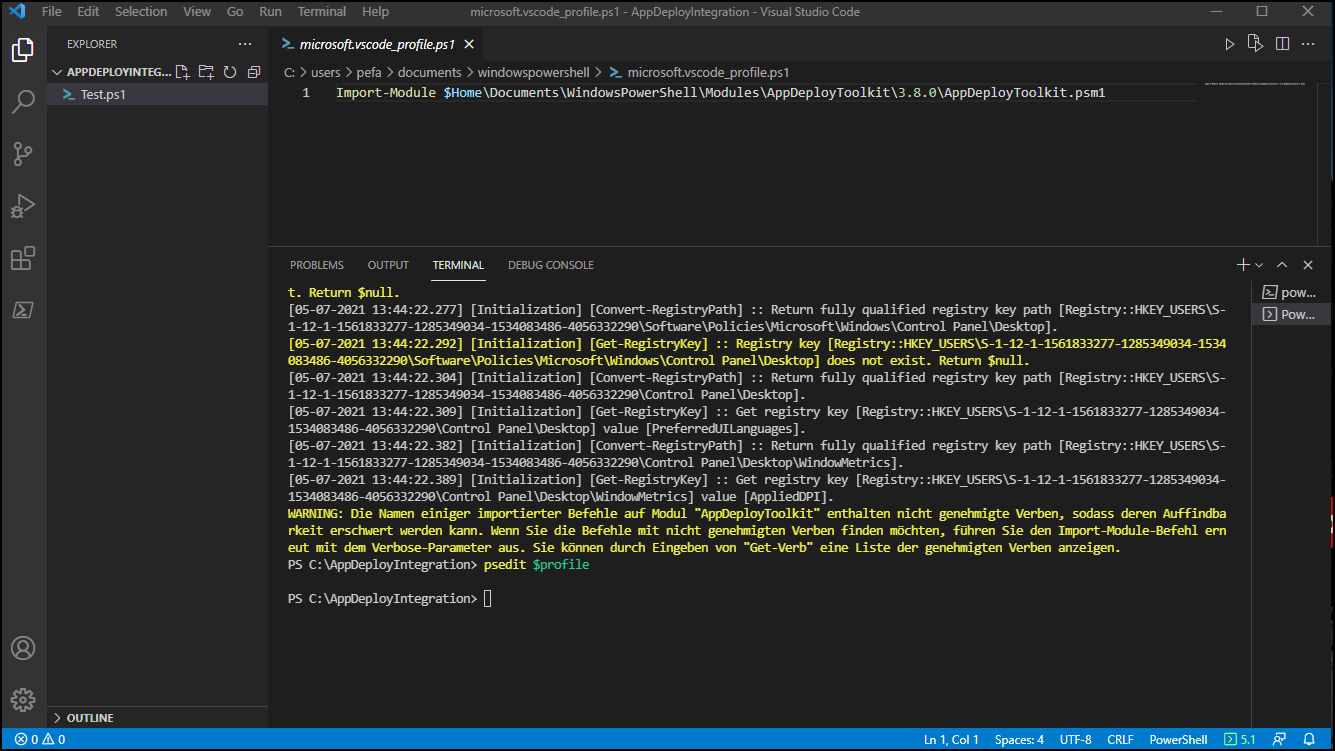Change the CRLF line ending setting

1120,740
